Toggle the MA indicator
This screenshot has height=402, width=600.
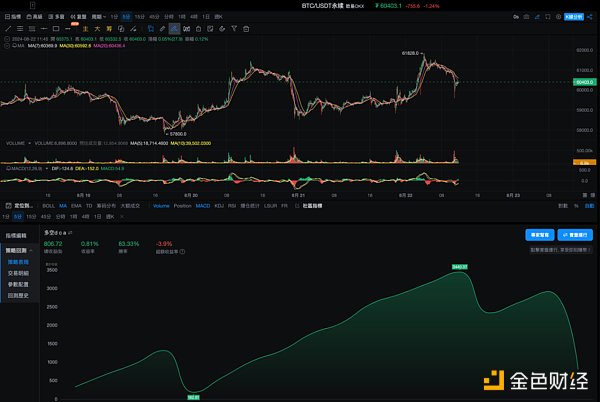63,206
